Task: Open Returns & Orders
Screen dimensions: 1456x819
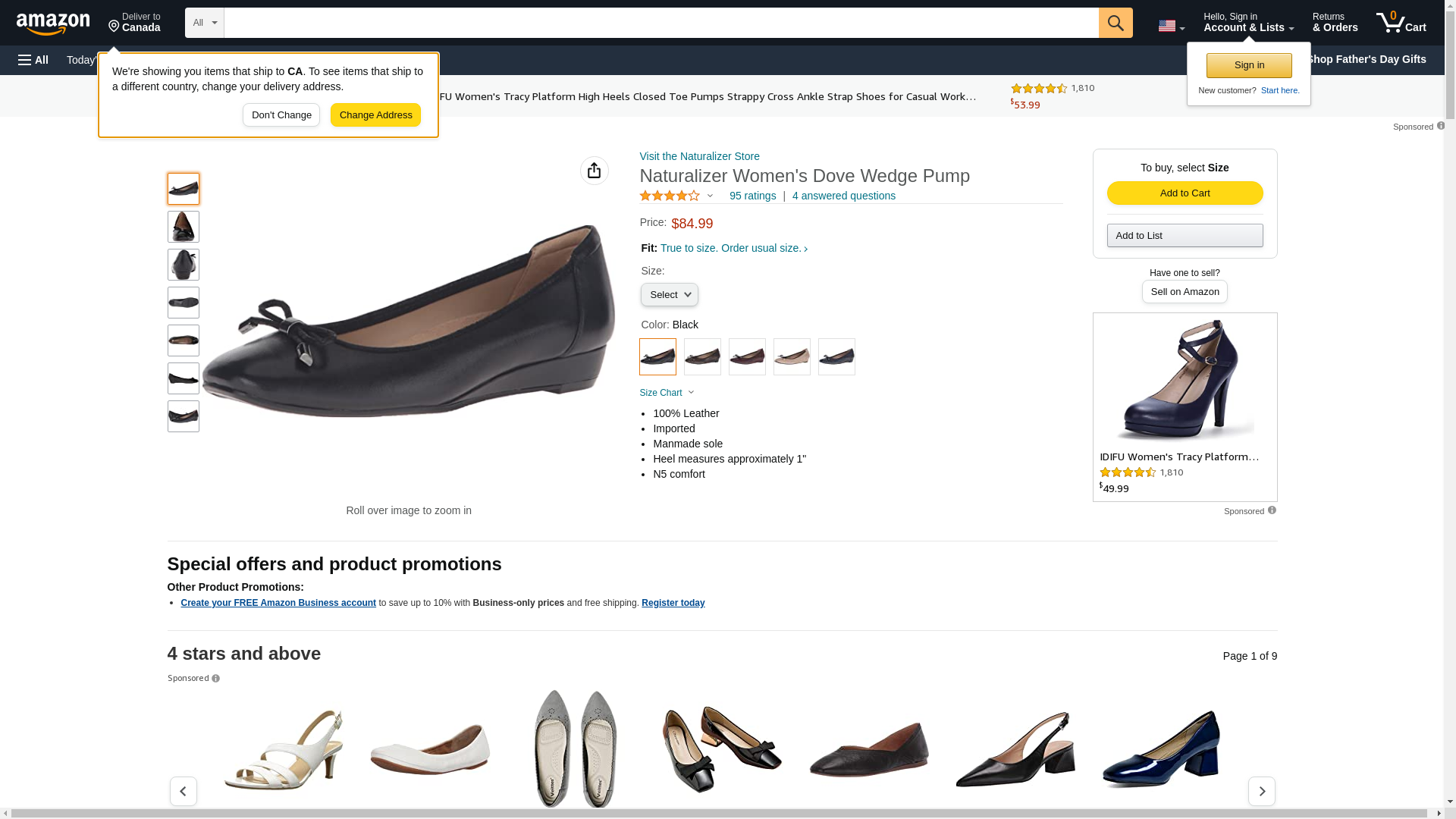Action: click(x=1335, y=23)
